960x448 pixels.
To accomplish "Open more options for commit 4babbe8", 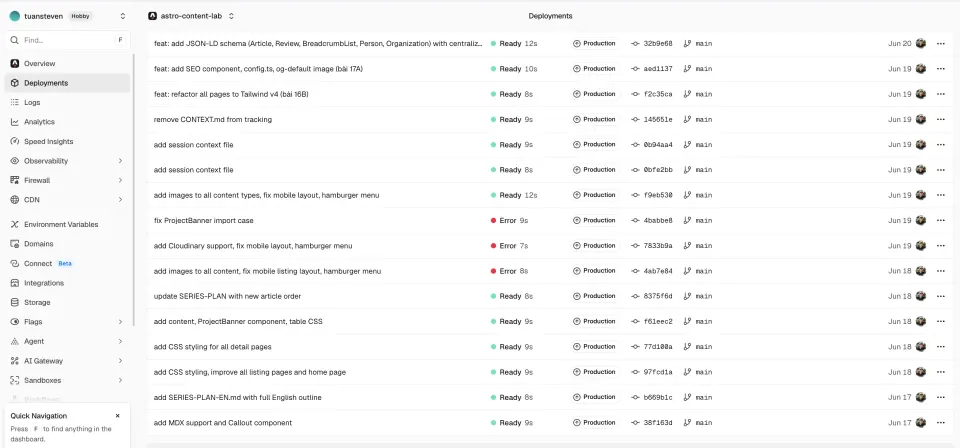I will tap(940, 220).
